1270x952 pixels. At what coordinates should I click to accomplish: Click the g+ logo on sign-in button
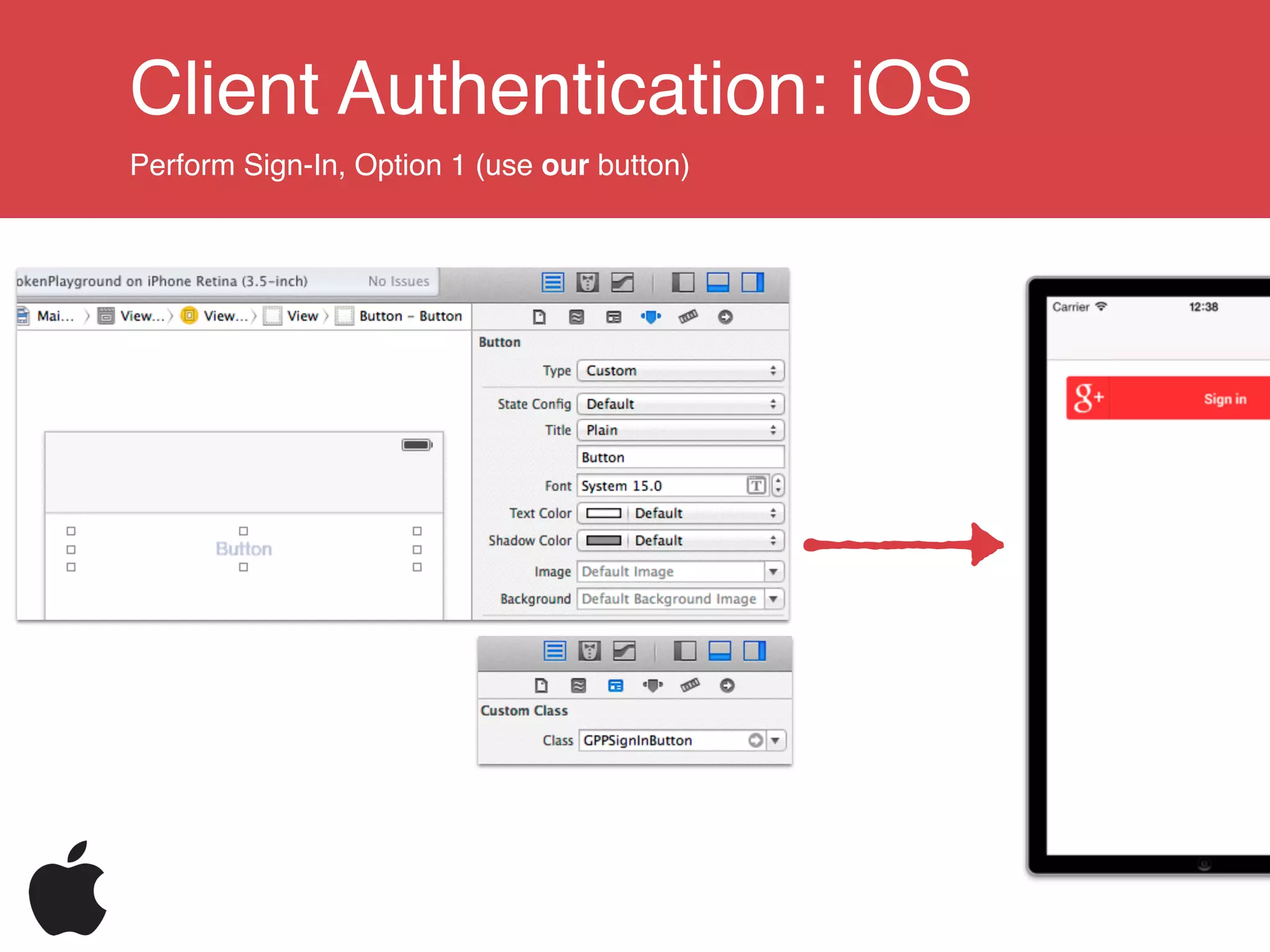1089,398
